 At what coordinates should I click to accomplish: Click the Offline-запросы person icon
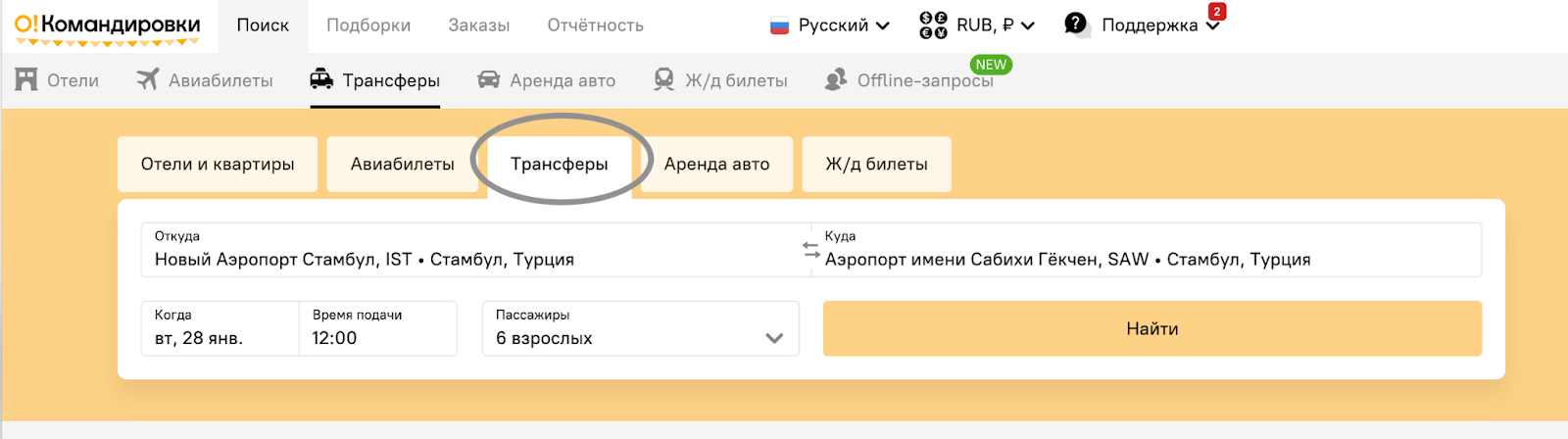(835, 79)
